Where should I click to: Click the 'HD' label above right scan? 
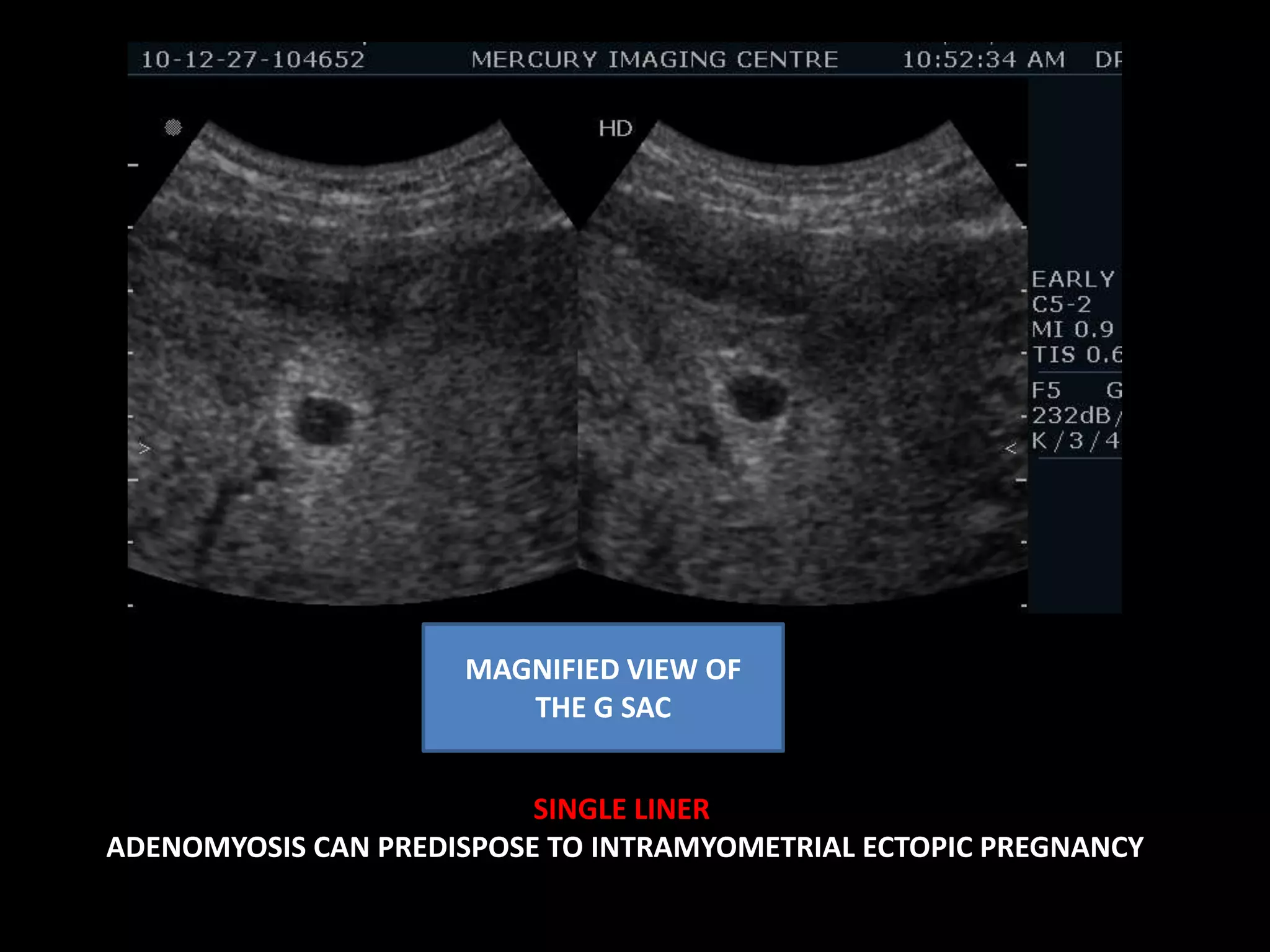[x=615, y=128]
